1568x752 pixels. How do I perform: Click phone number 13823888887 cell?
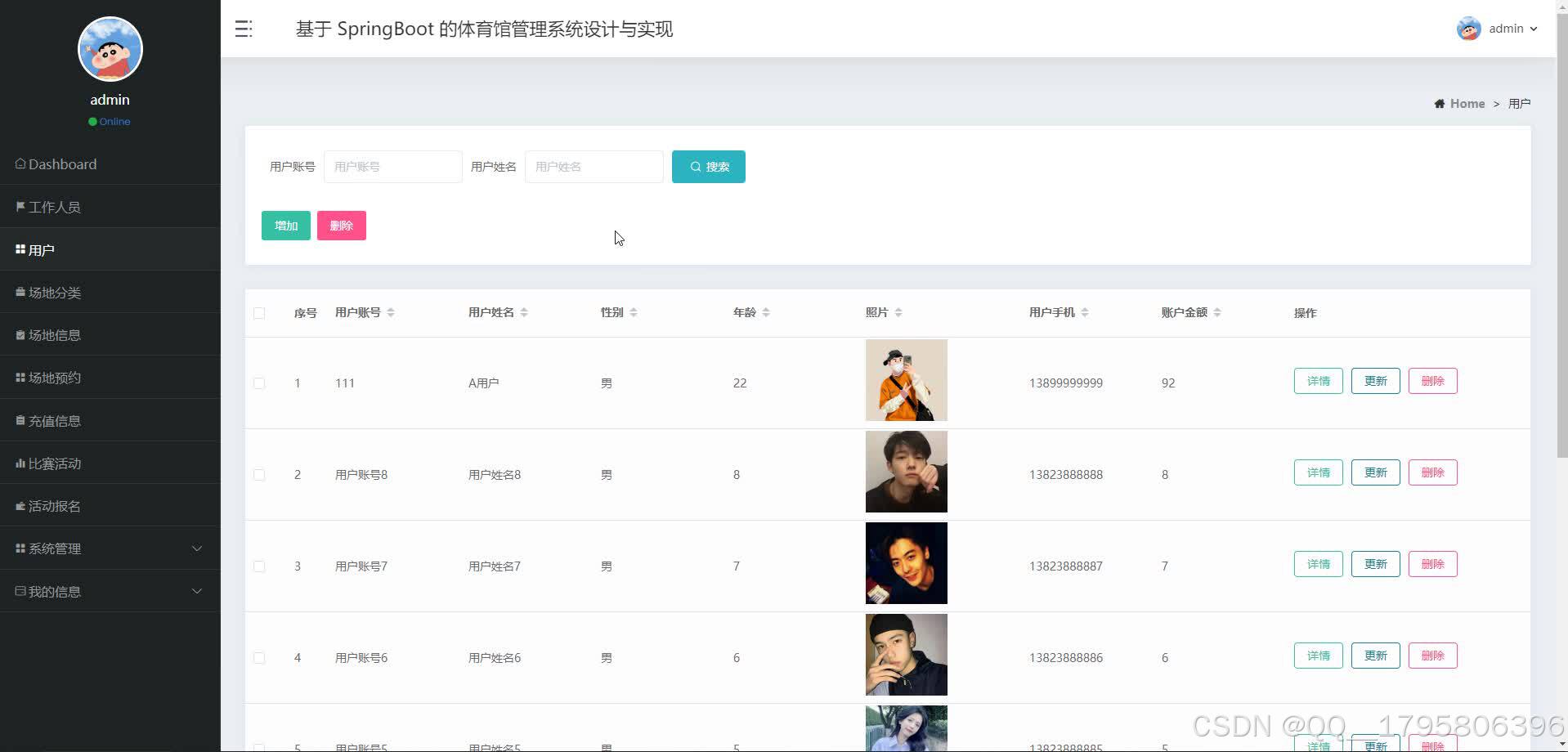(x=1066, y=566)
